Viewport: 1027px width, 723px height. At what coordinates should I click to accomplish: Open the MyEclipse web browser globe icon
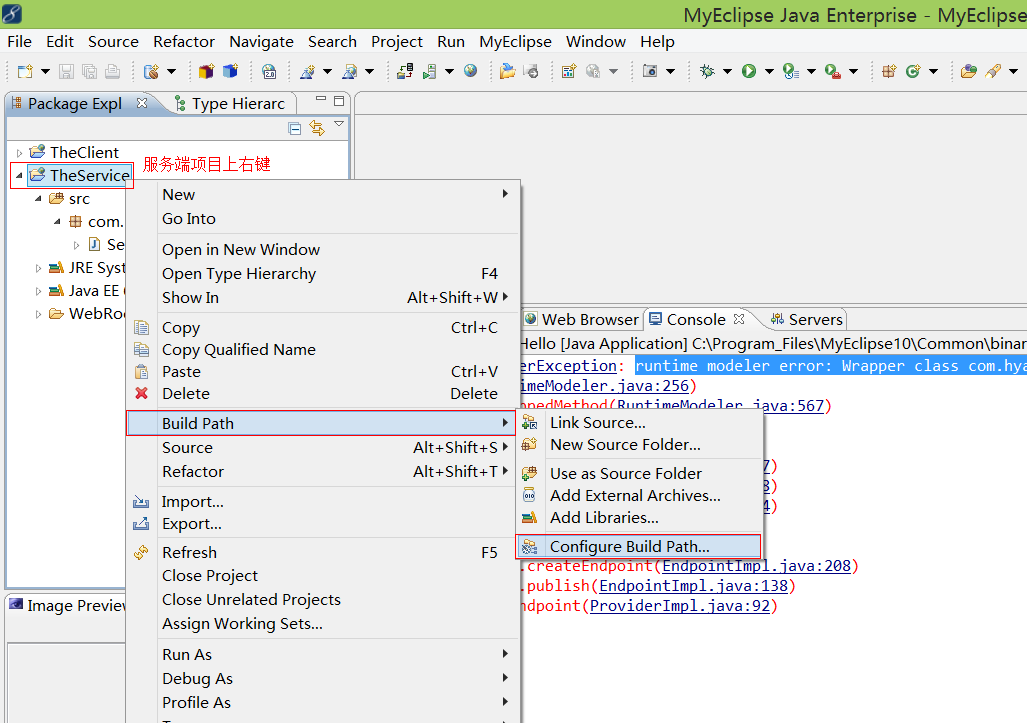pyautogui.click(x=470, y=71)
